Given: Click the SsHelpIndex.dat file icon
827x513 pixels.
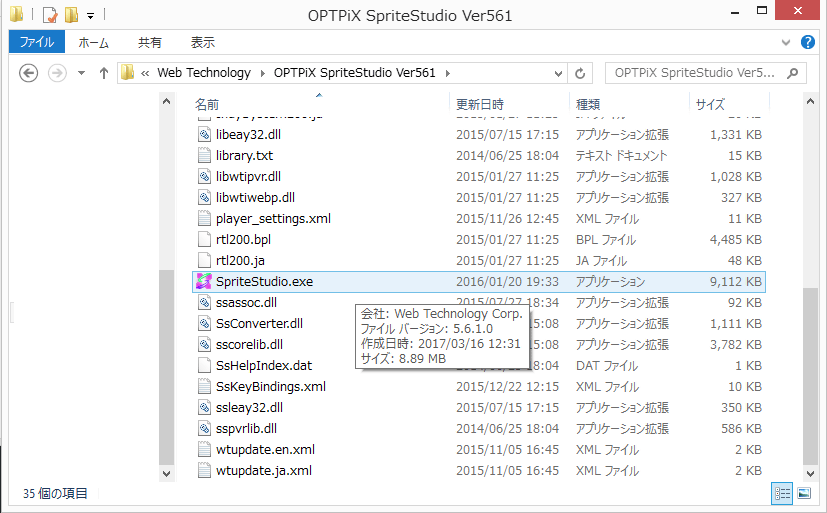Looking at the screenshot, I should click(204, 365).
